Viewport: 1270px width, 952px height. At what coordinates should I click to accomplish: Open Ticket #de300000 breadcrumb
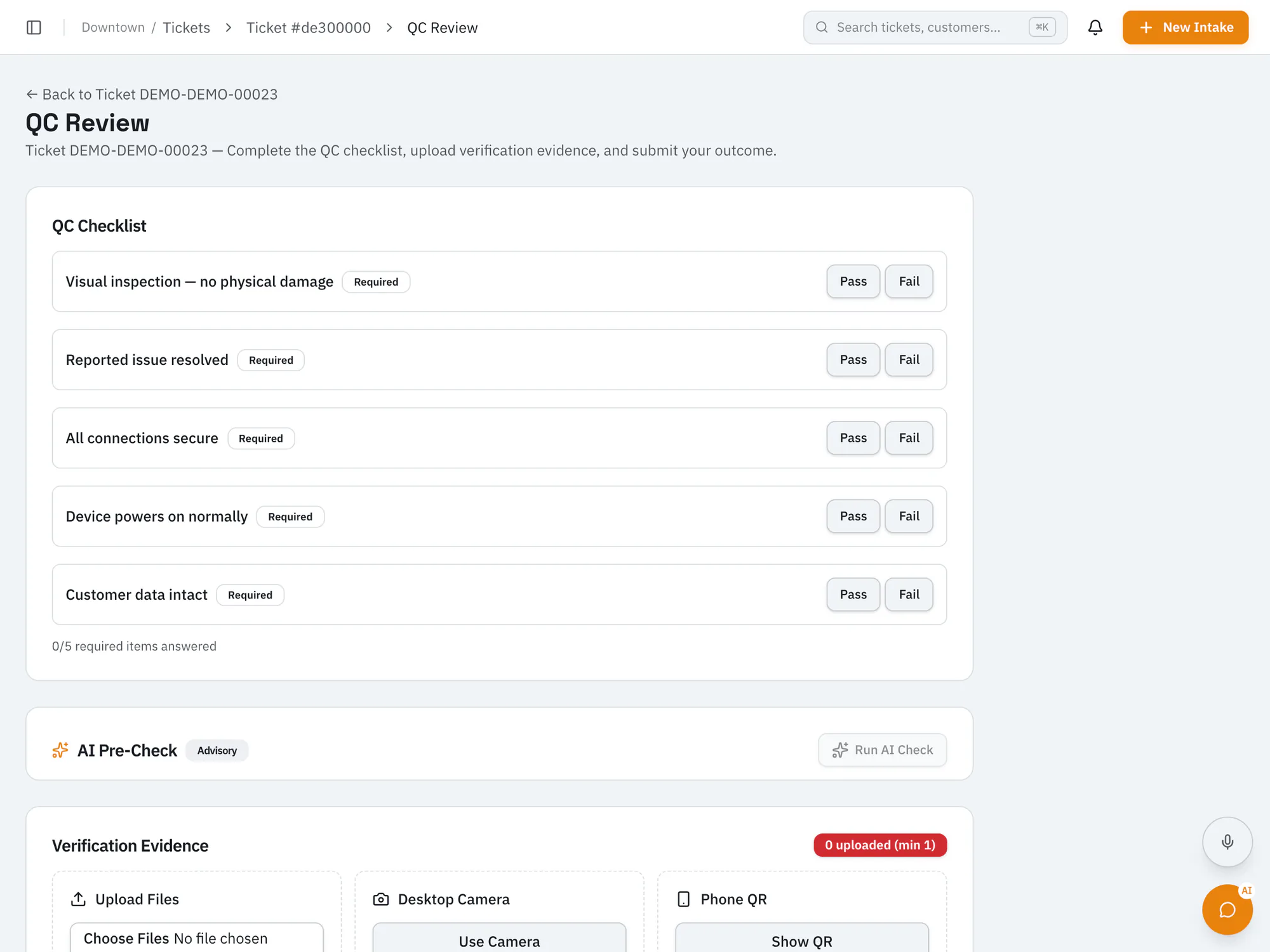[309, 28]
